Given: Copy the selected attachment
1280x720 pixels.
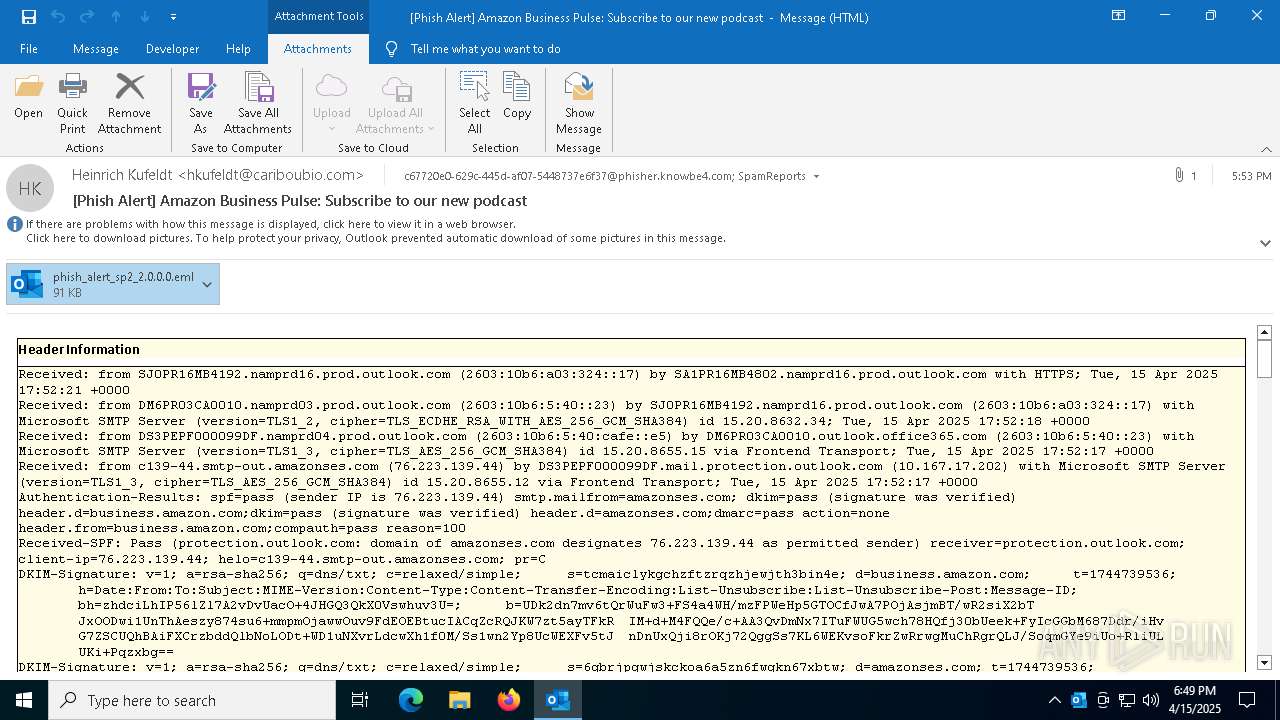Looking at the screenshot, I should click(x=517, y=96).
